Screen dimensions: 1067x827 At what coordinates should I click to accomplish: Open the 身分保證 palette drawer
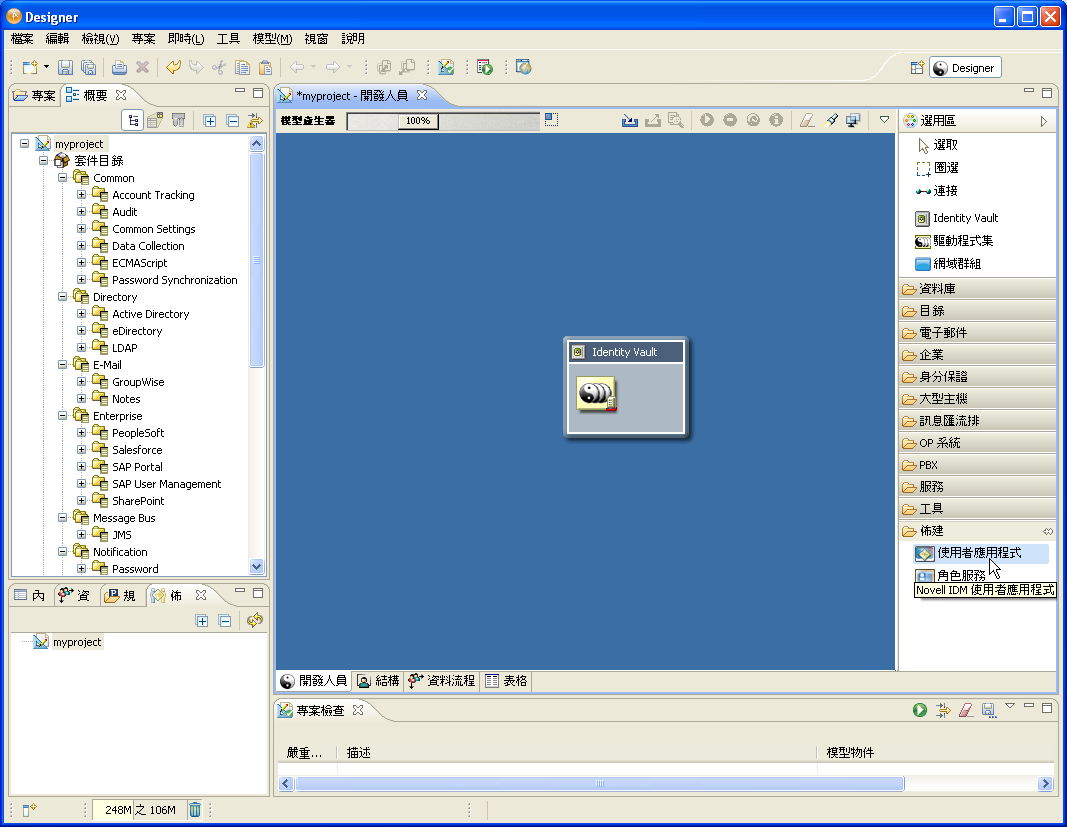(x=977, y=376)
